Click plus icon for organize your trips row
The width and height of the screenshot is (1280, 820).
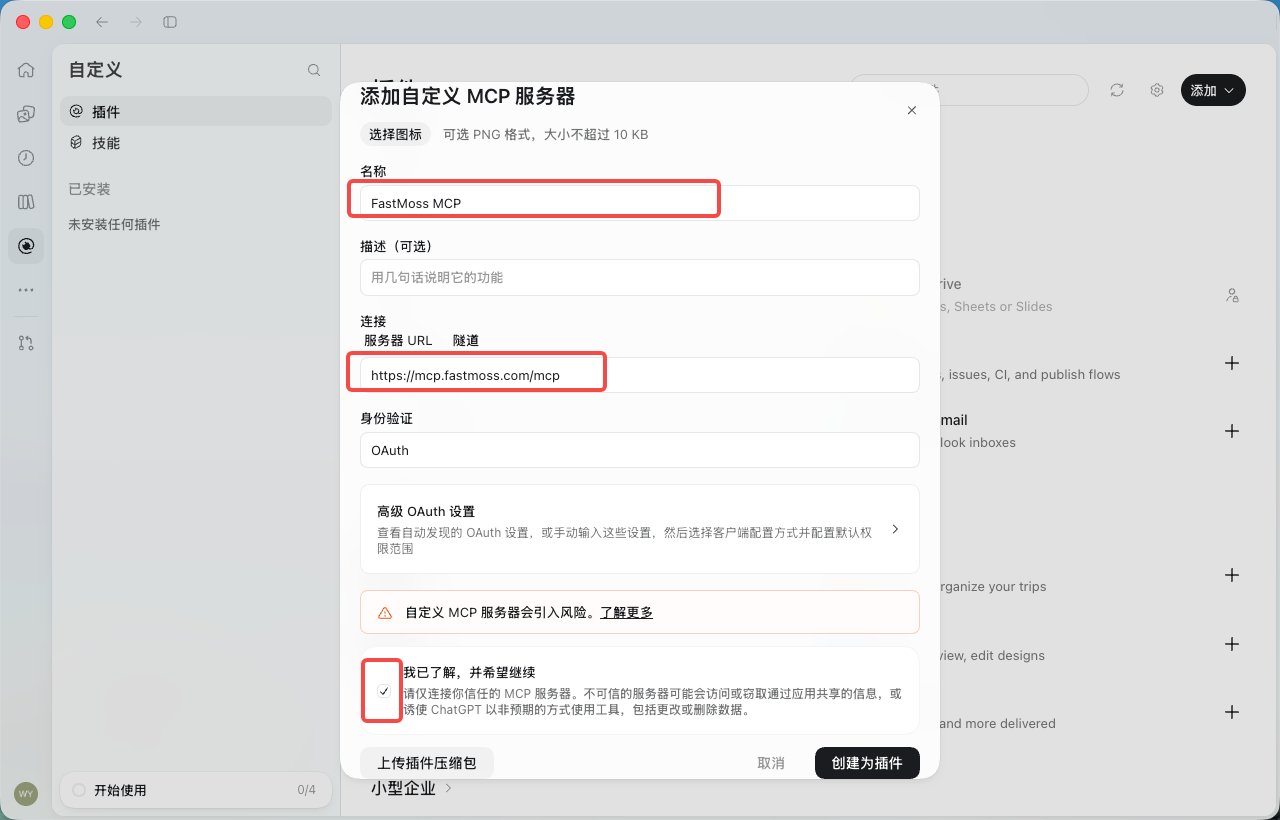(x=1232, y=575)
